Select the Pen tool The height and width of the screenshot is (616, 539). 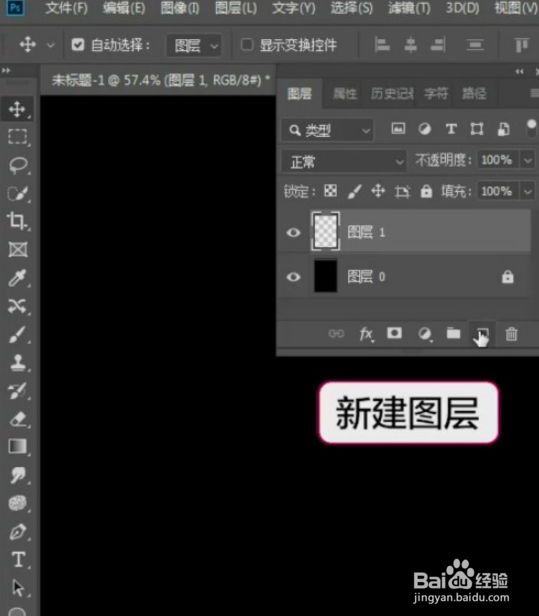18,532
